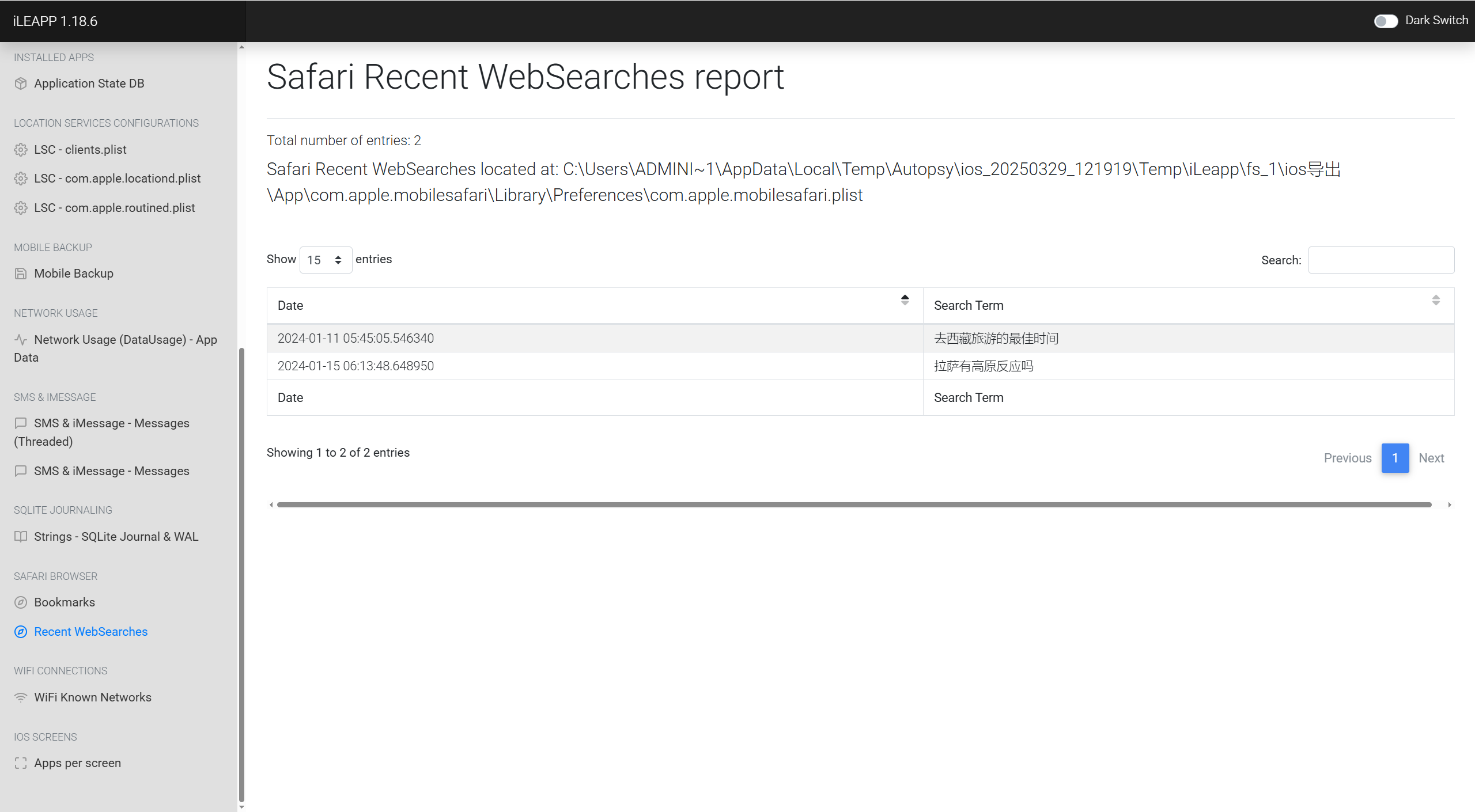Click the search term 去西藏旅游的最佳时间
Screen dimensions: 1475x812
[x=996, y=339]
